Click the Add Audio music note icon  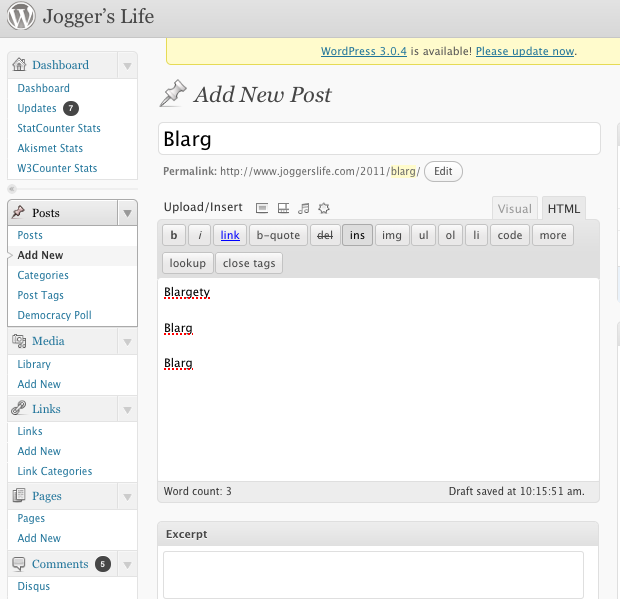pos(303,208)
